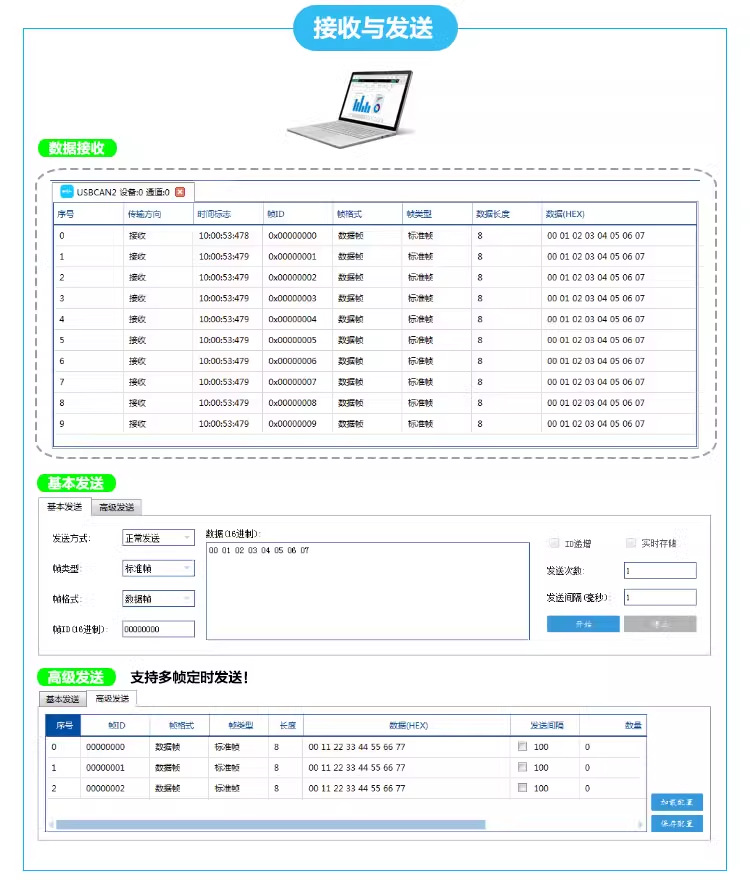Select received frame 0x00000002 cell

tap(297, 277)
